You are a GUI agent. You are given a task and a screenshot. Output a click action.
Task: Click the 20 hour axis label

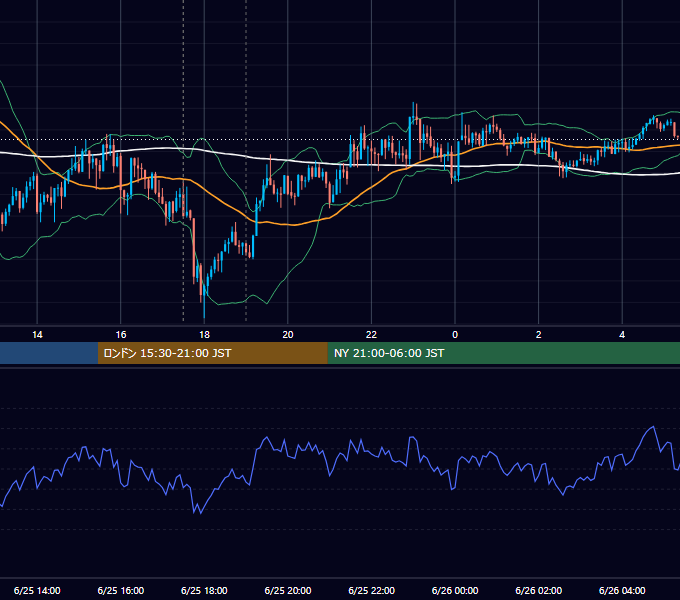[x=288, y=335]
